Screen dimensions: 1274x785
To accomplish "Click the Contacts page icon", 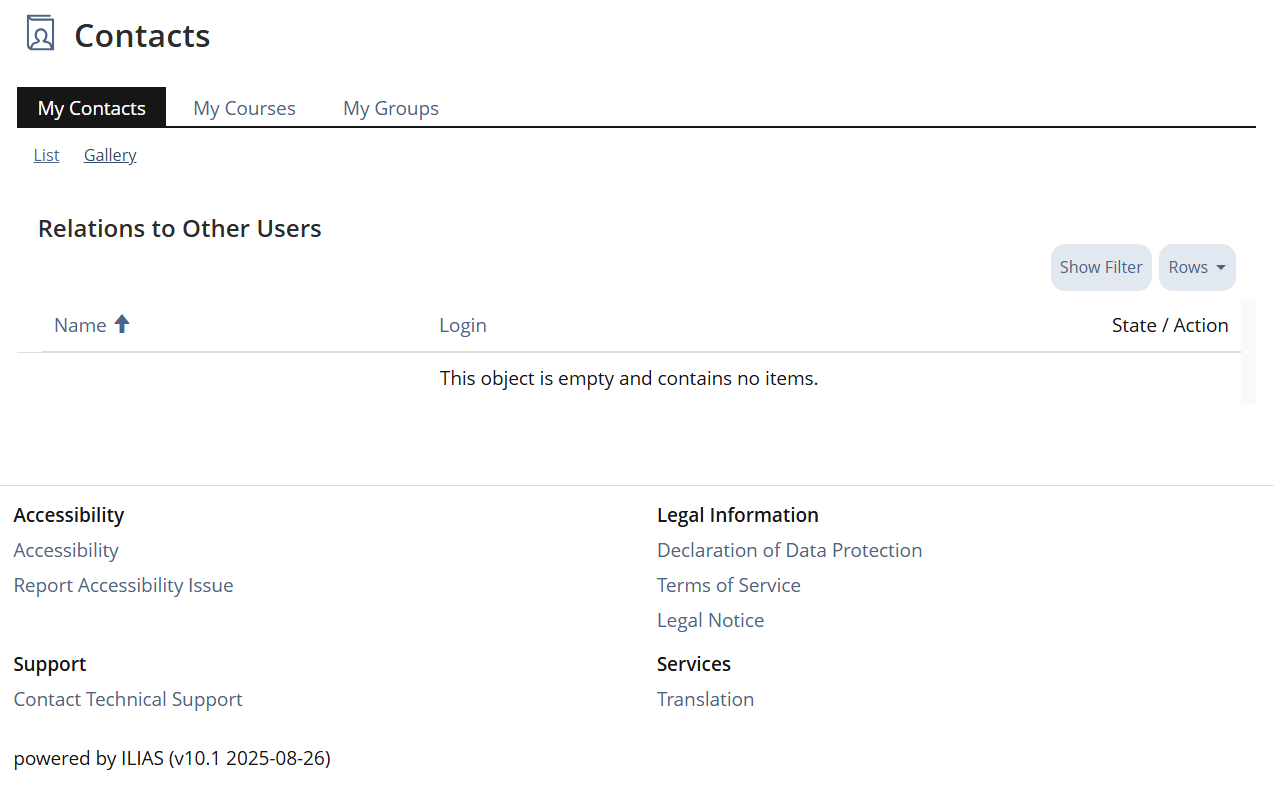I will 40,34.
